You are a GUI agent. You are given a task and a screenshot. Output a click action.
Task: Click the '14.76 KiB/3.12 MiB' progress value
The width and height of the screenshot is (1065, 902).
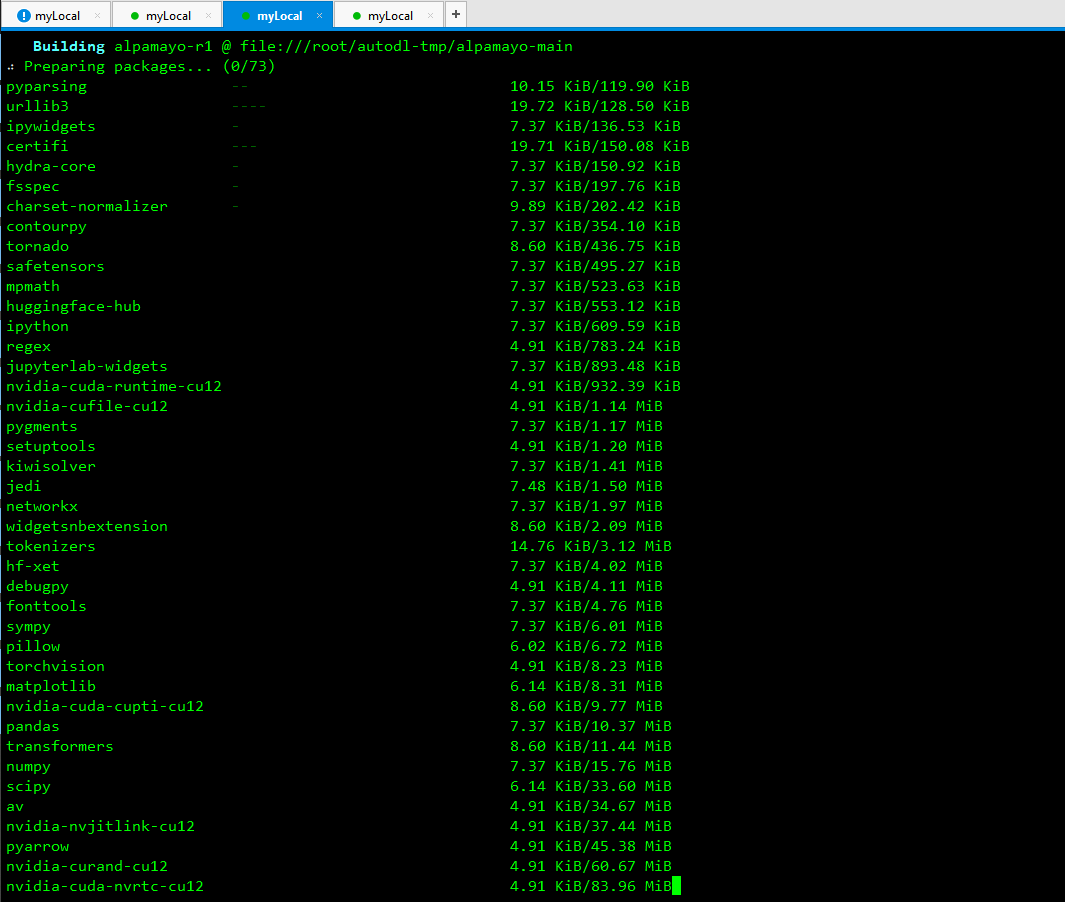point(591,546)
